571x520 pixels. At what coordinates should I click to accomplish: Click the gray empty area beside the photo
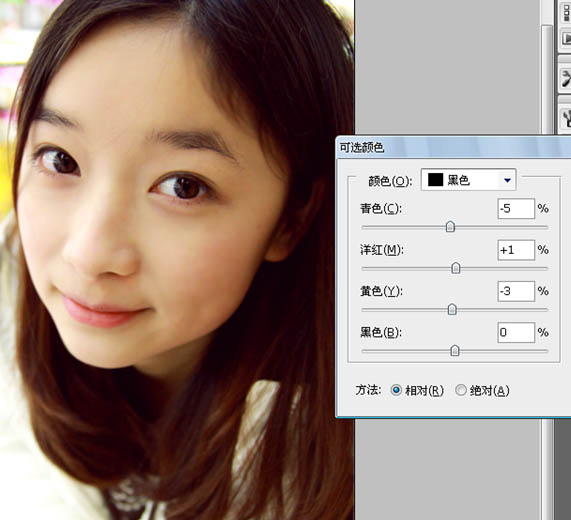coord(448,67)
